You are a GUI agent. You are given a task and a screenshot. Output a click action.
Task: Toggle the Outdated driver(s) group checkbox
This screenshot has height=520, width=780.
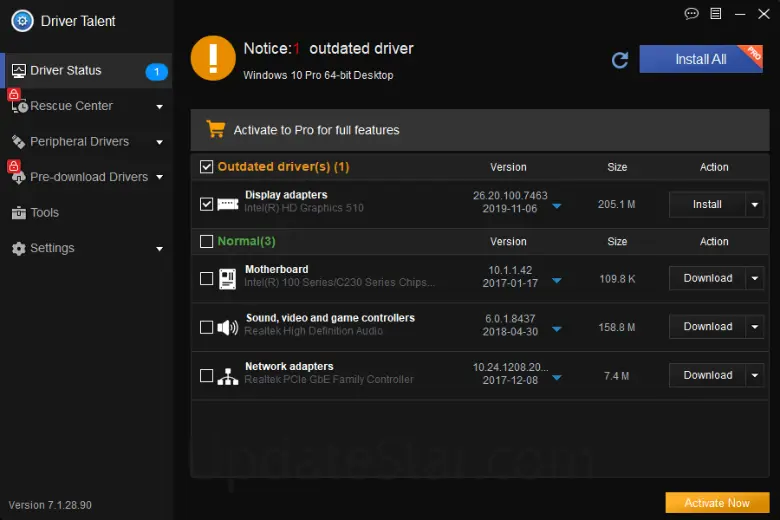(206, 167)
